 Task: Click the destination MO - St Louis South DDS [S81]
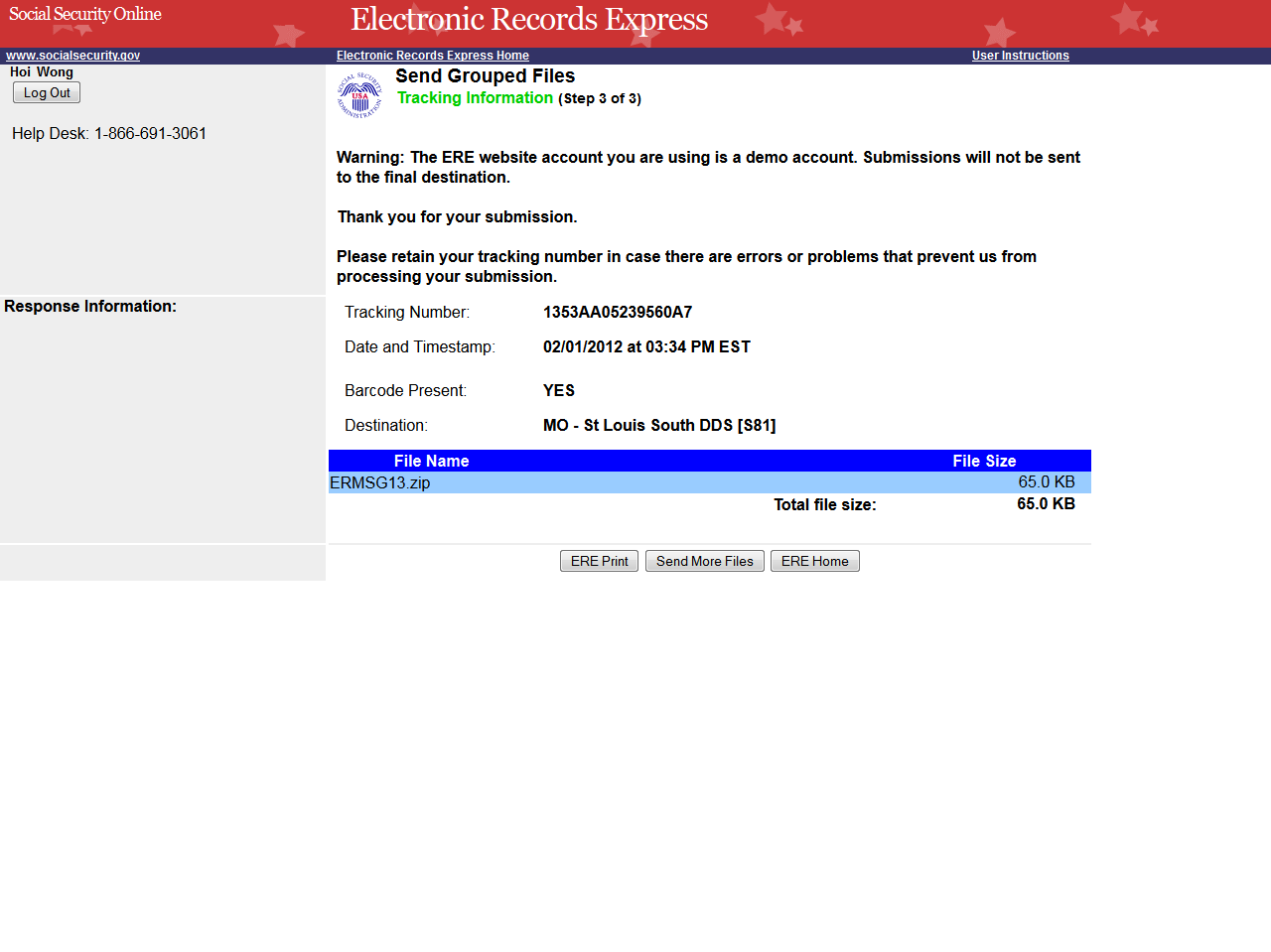(x=659, y=425)
